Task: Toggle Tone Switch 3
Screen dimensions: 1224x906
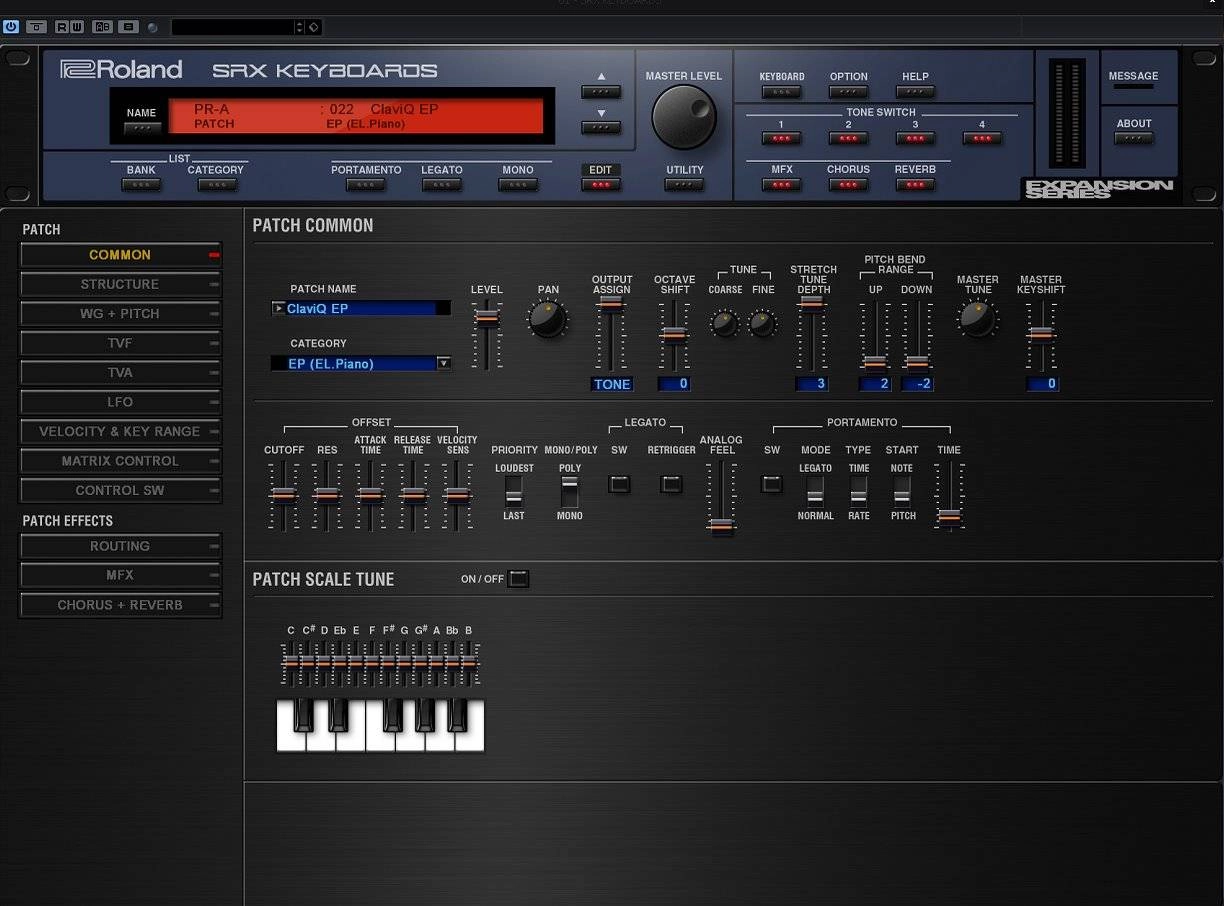Action: 915,139
